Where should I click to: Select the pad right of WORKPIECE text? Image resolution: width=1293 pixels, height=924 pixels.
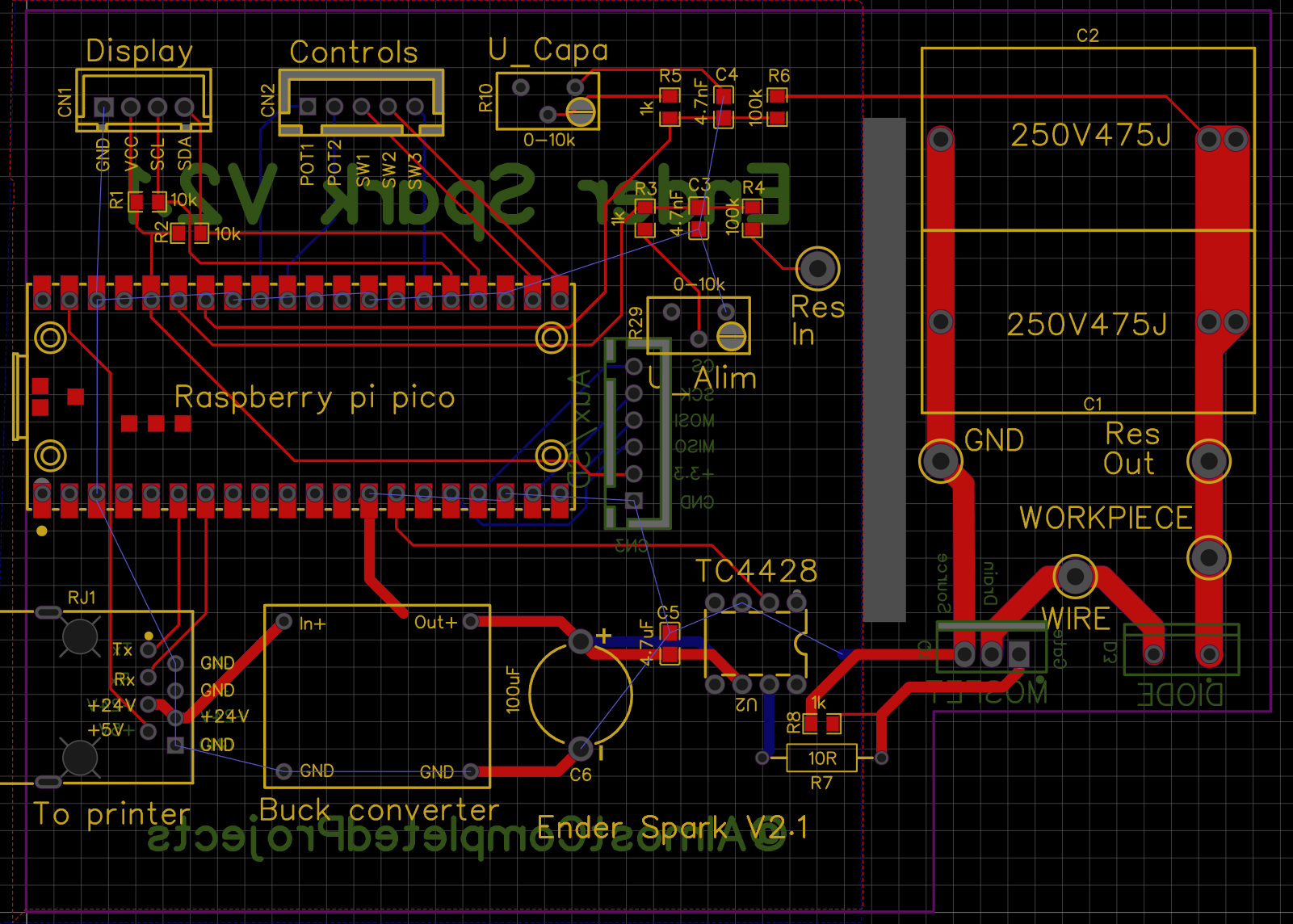[x=1209, y=557]
